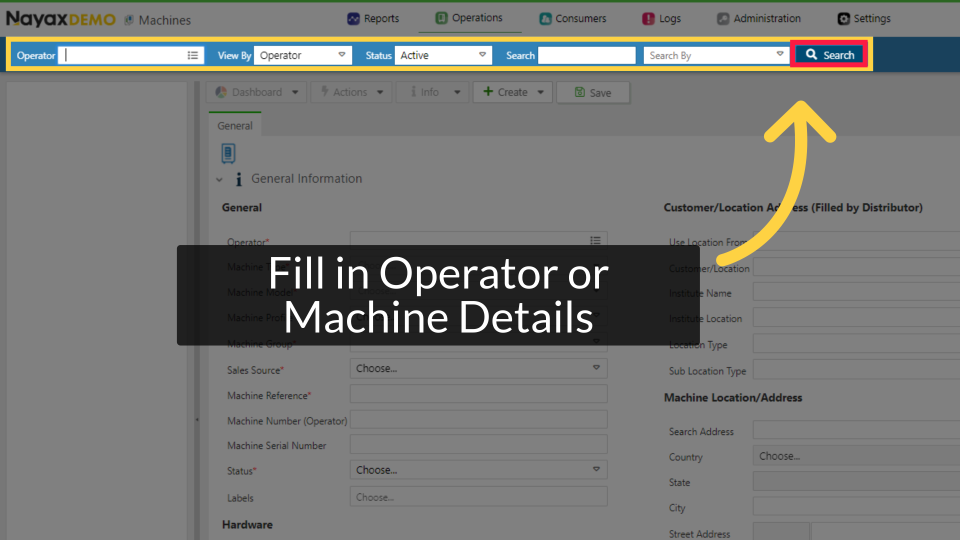Click the machine icon below General tab
Viewport: 960px width, 540px height.
[x=229, y=153]
